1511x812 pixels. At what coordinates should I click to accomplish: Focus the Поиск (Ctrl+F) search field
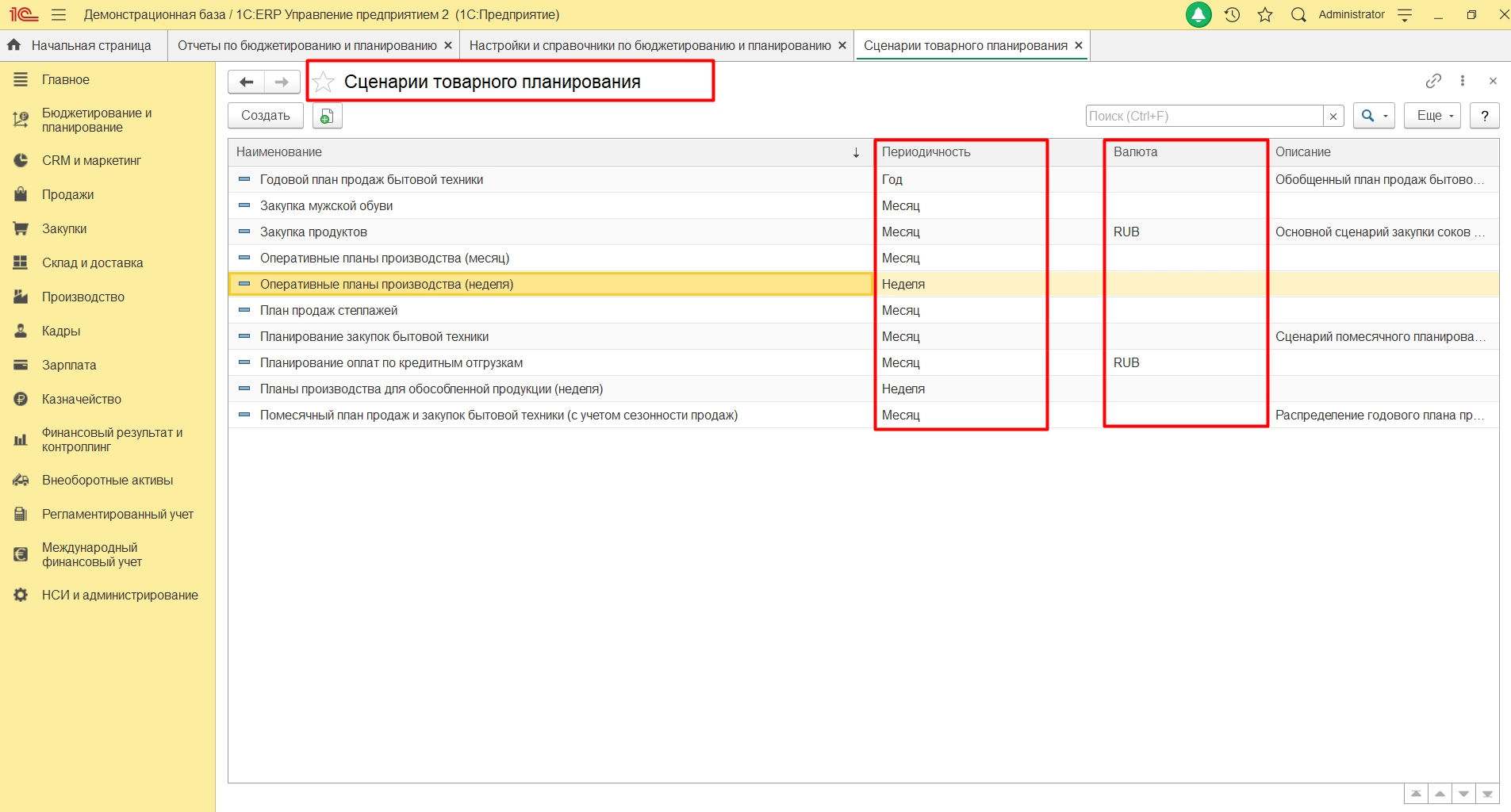pyautogui.click(x=1205, y=116)
